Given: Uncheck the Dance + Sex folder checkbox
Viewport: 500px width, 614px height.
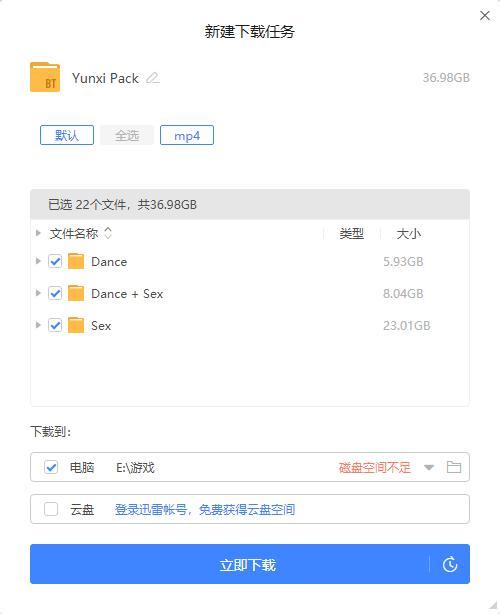Looking at the screenshot, I should pyautogui.click(x=55, y=293).
